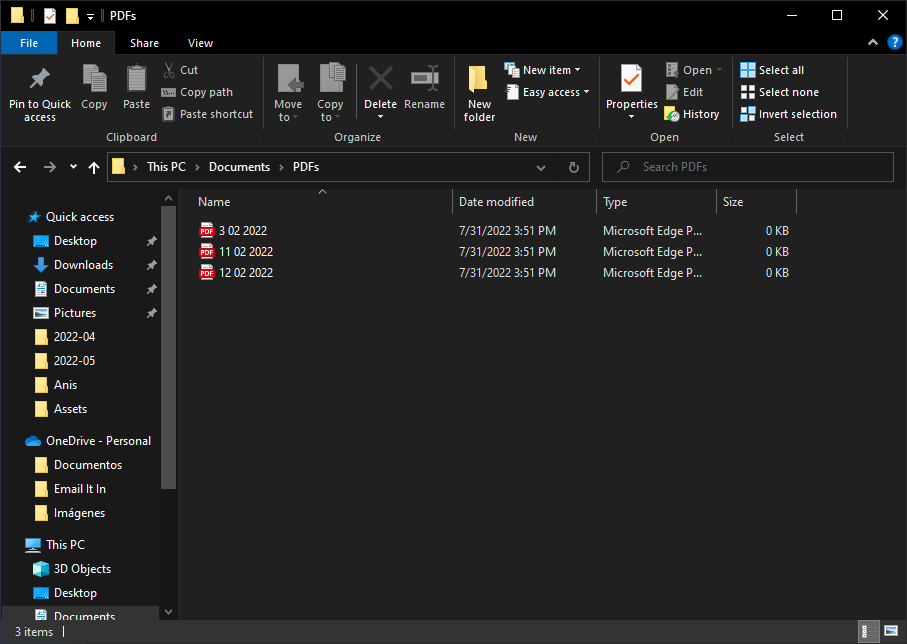Open Pictures in the sidebar
This screenshot has height=644, width=907.
[x=75, y=313]
